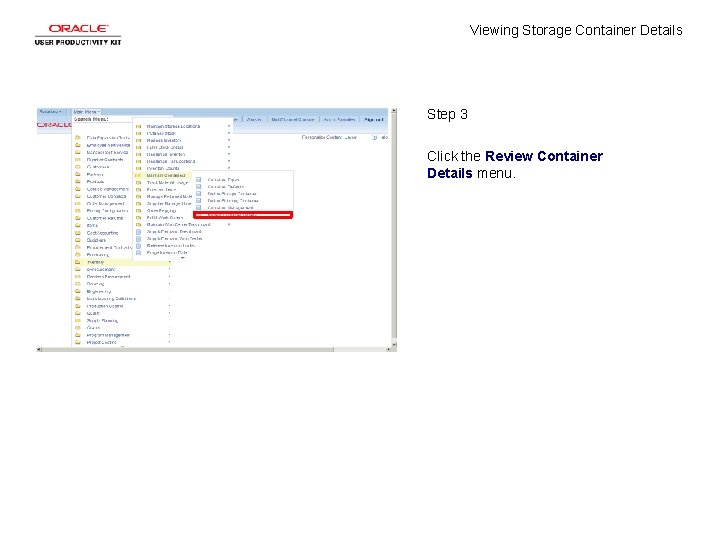Screen dimensions: 720x540
Task: Click the Worklist link in header
Action: click(254, 119)
